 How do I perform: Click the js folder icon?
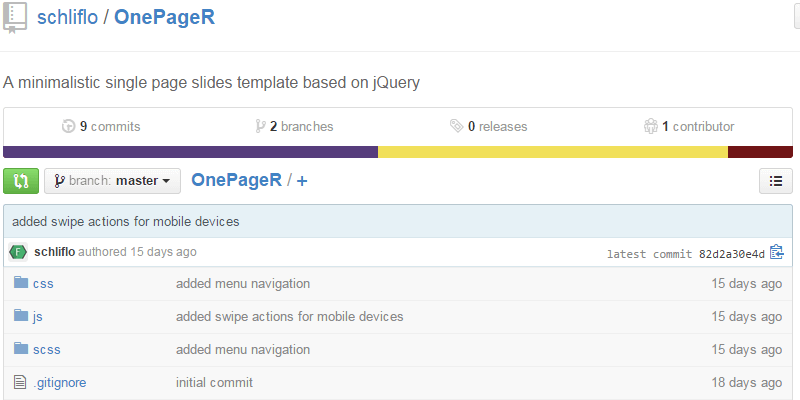[21, 316]
